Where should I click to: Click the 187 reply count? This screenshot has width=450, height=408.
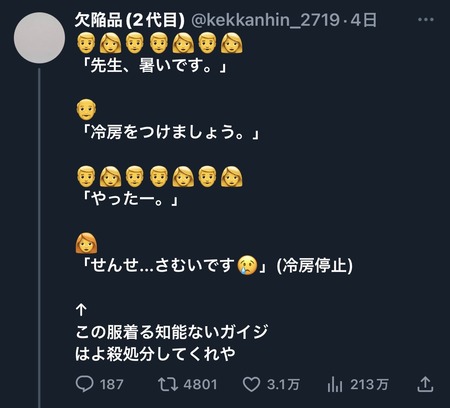tap(112, 385)
